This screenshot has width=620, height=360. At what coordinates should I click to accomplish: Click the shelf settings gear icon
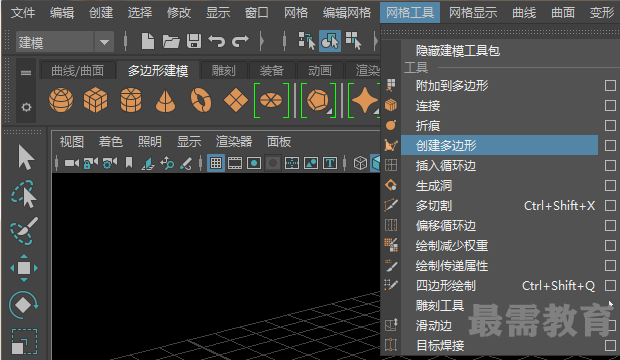coord(26,107)
